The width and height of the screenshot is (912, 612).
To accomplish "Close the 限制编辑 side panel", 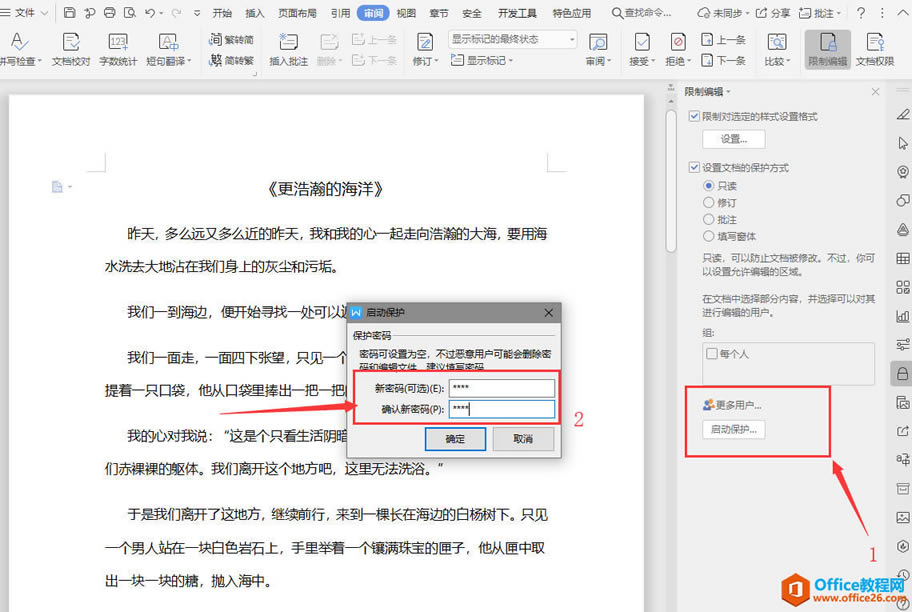I will click(x=875, y=91).
